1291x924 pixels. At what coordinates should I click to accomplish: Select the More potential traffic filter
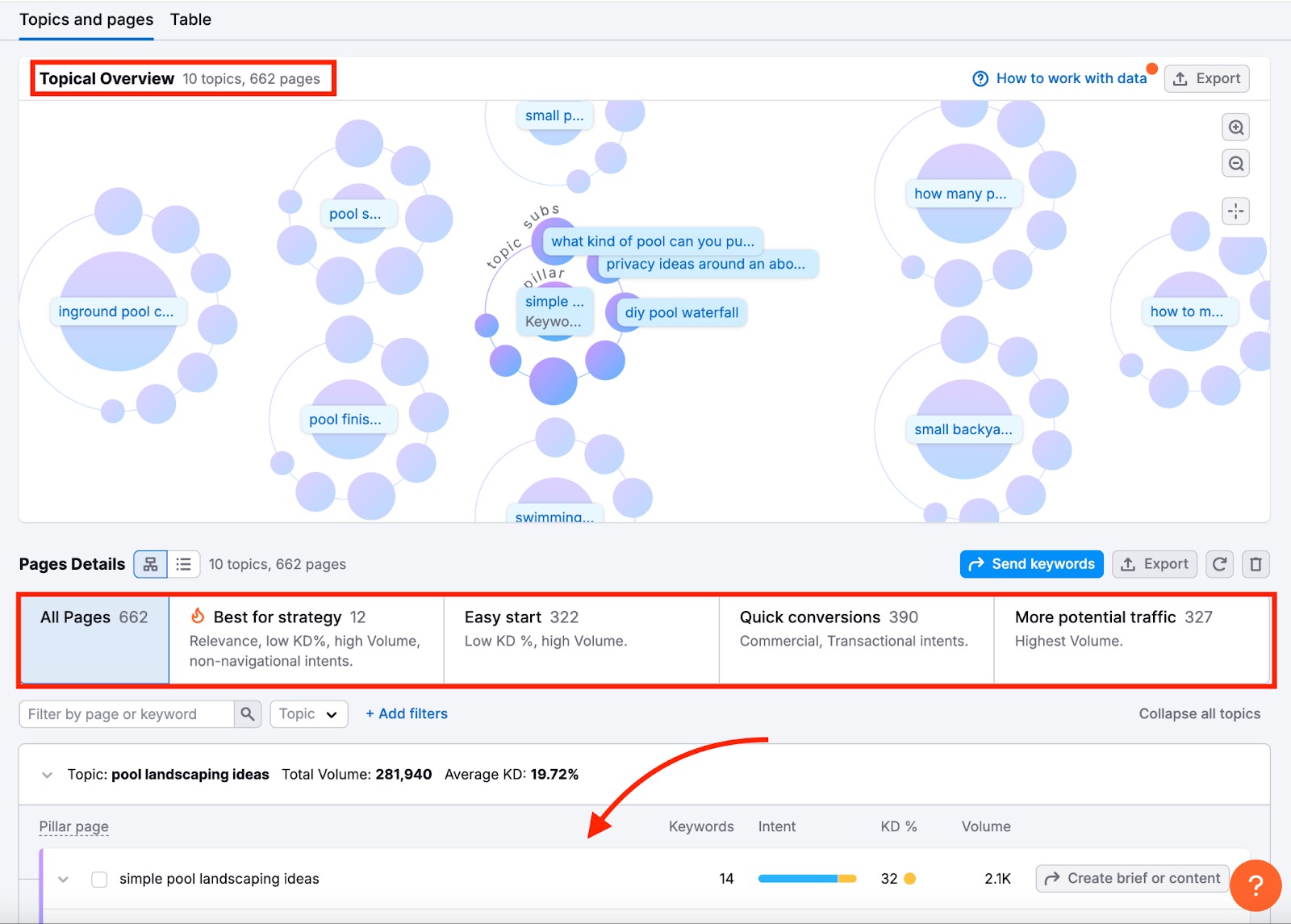(1132, 640)
